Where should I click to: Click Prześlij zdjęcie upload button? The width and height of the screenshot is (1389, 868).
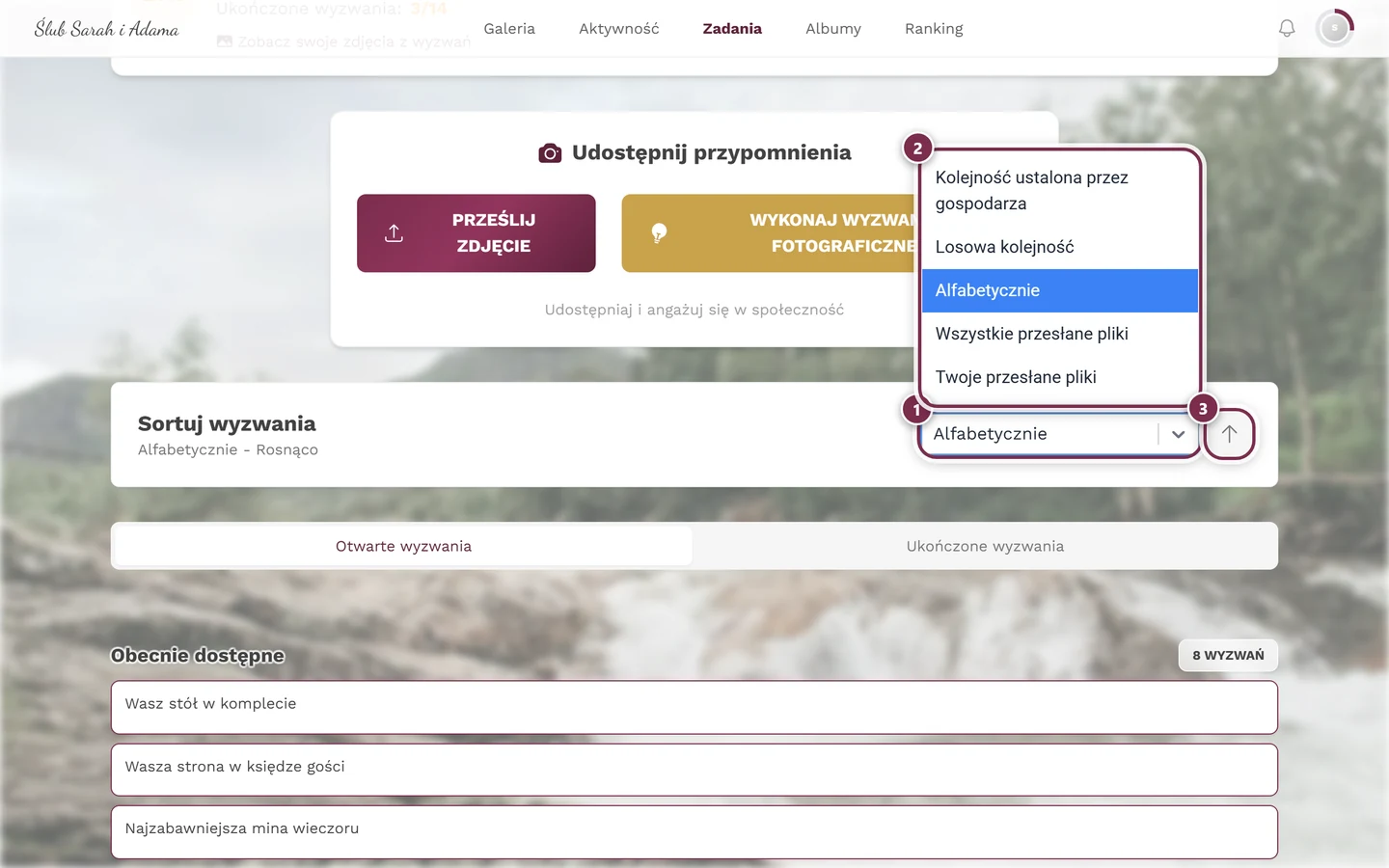477,233
